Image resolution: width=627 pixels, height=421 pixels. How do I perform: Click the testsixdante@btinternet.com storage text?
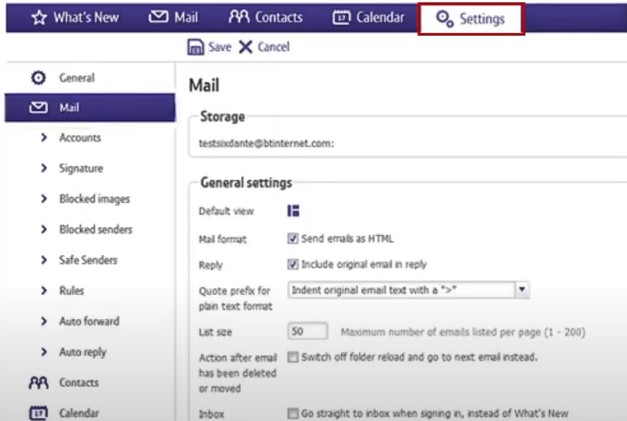point(266,143)
